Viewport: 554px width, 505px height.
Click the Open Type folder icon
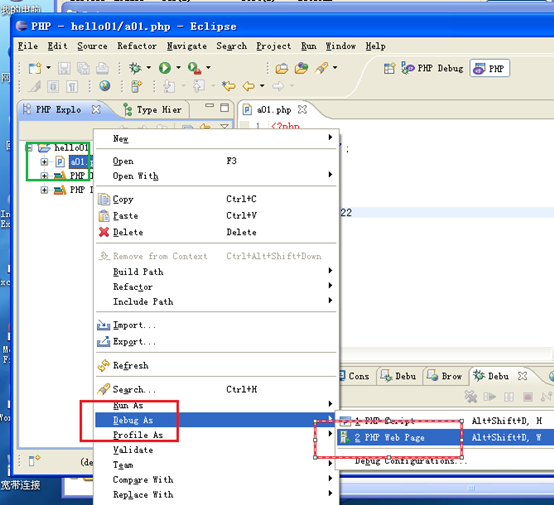(x=282, y=68)
